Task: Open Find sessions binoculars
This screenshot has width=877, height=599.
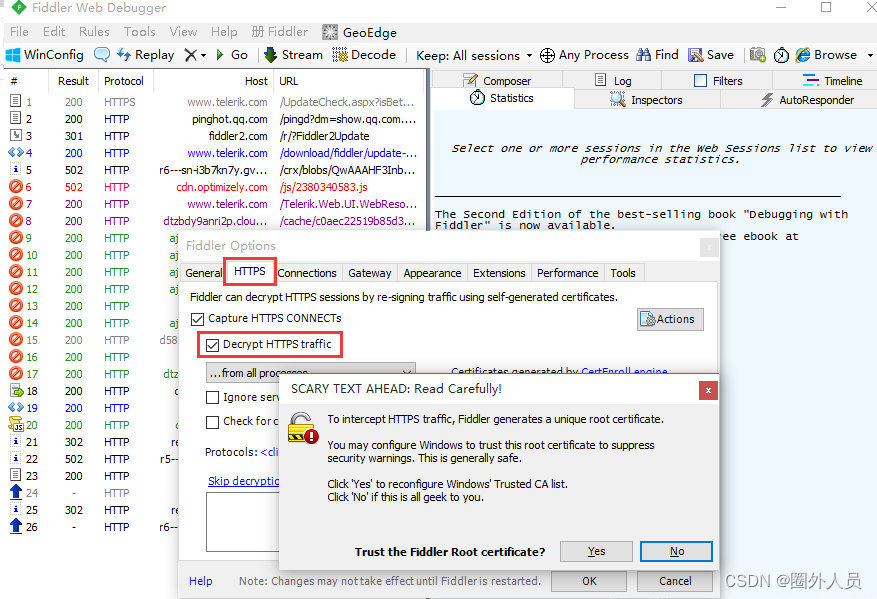Action: (658, 55)
